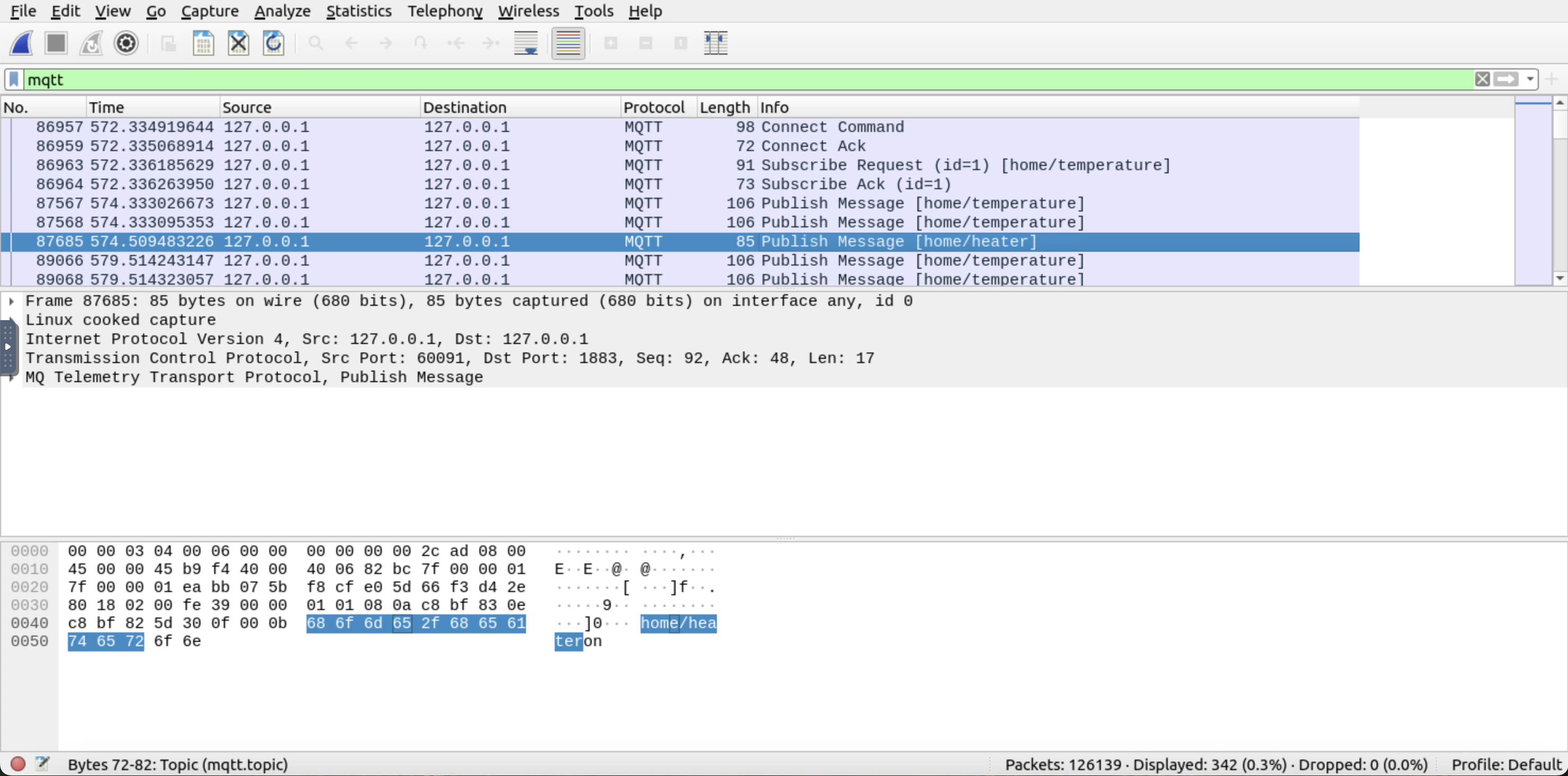Select packet 87685 home/heater Publish Message
Screen dimensions: 1568x776
pos(680,242)
